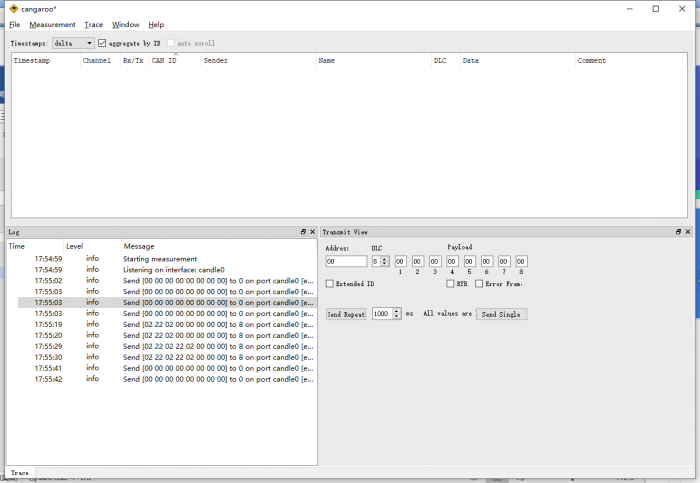Select the 'Listening on interface: candle0' log row
700x483 pixels.
(167, 270)
